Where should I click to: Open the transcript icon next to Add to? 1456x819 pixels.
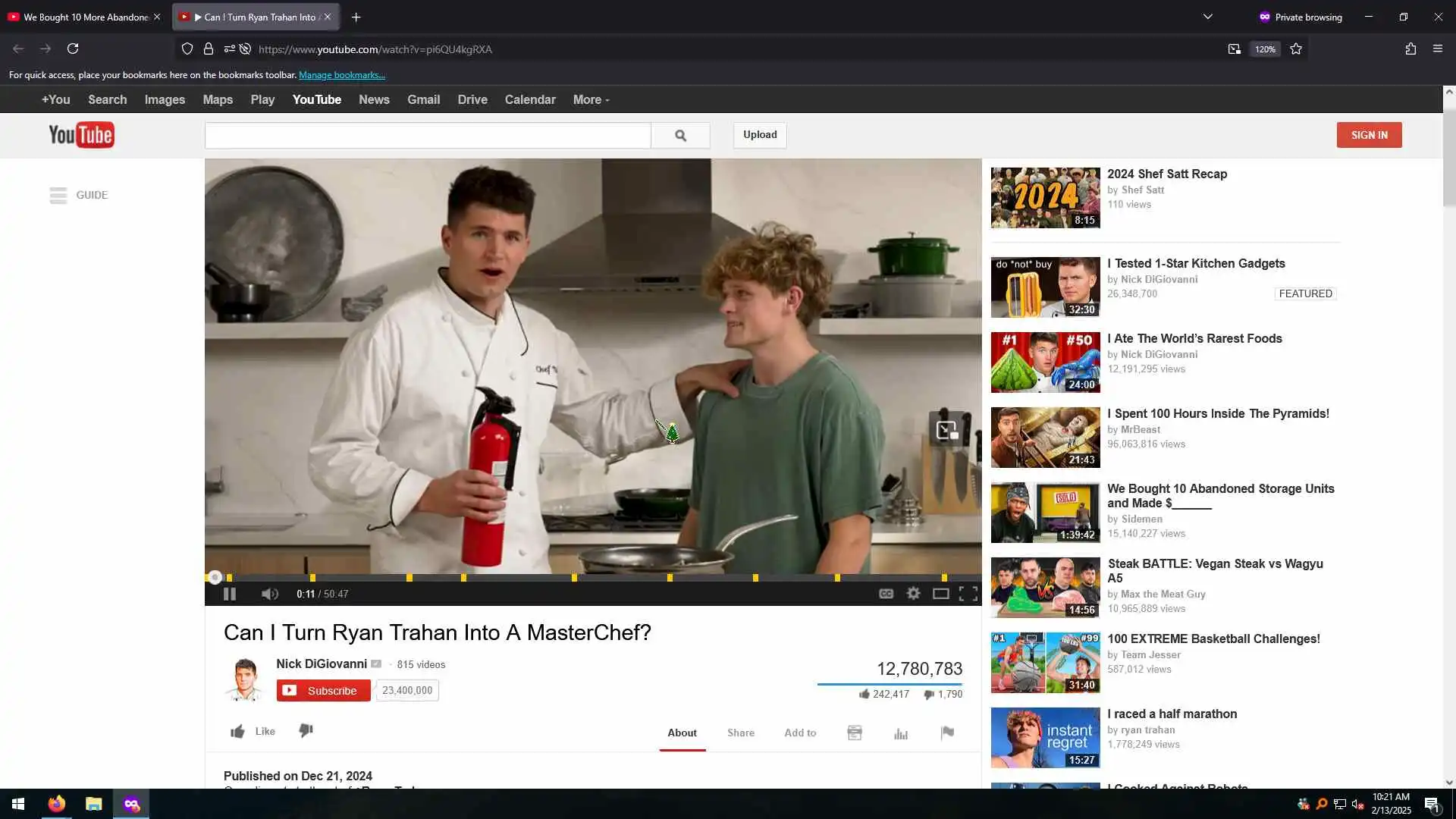click(855, 733)
